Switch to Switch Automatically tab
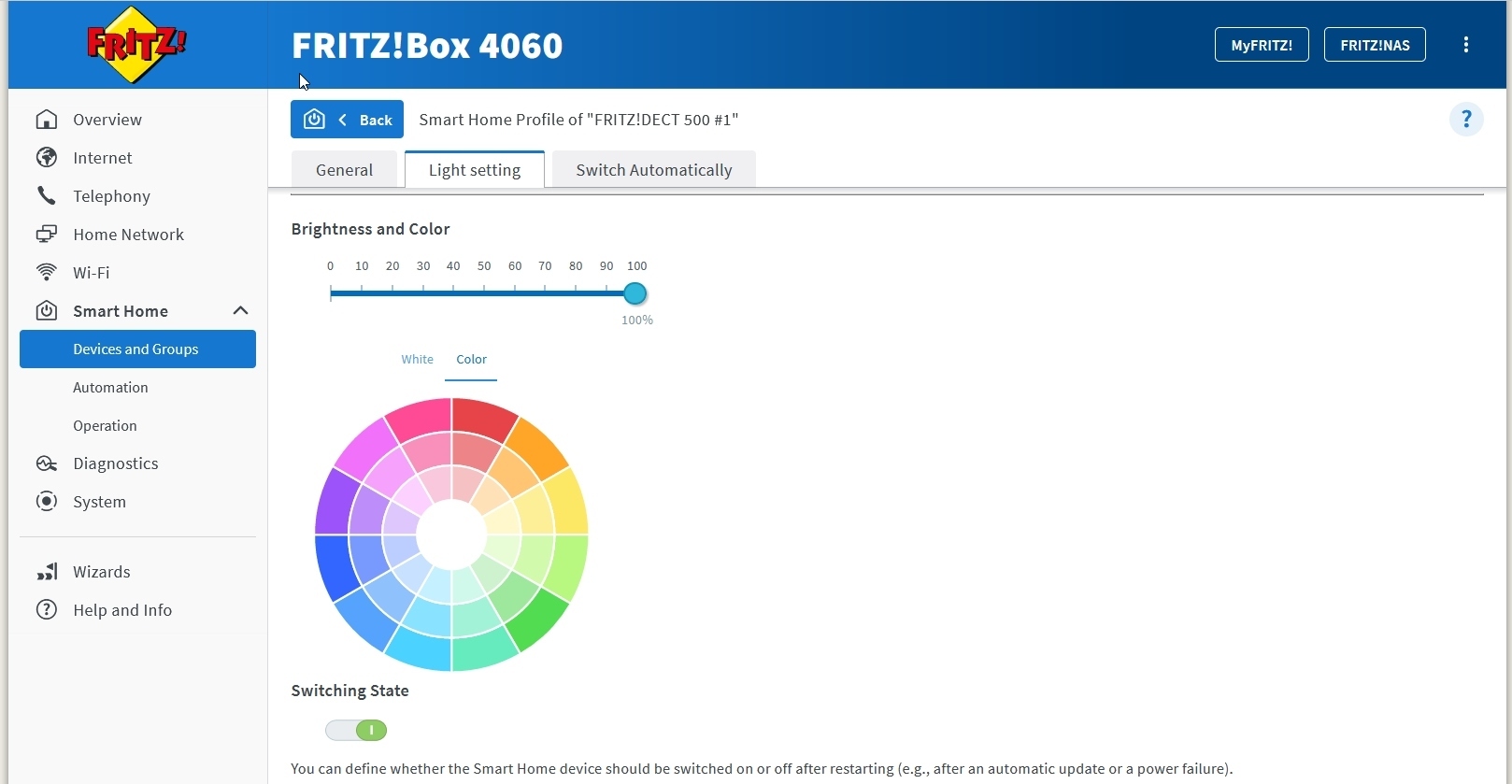The image size is (1512, 784). coord(654,170)
